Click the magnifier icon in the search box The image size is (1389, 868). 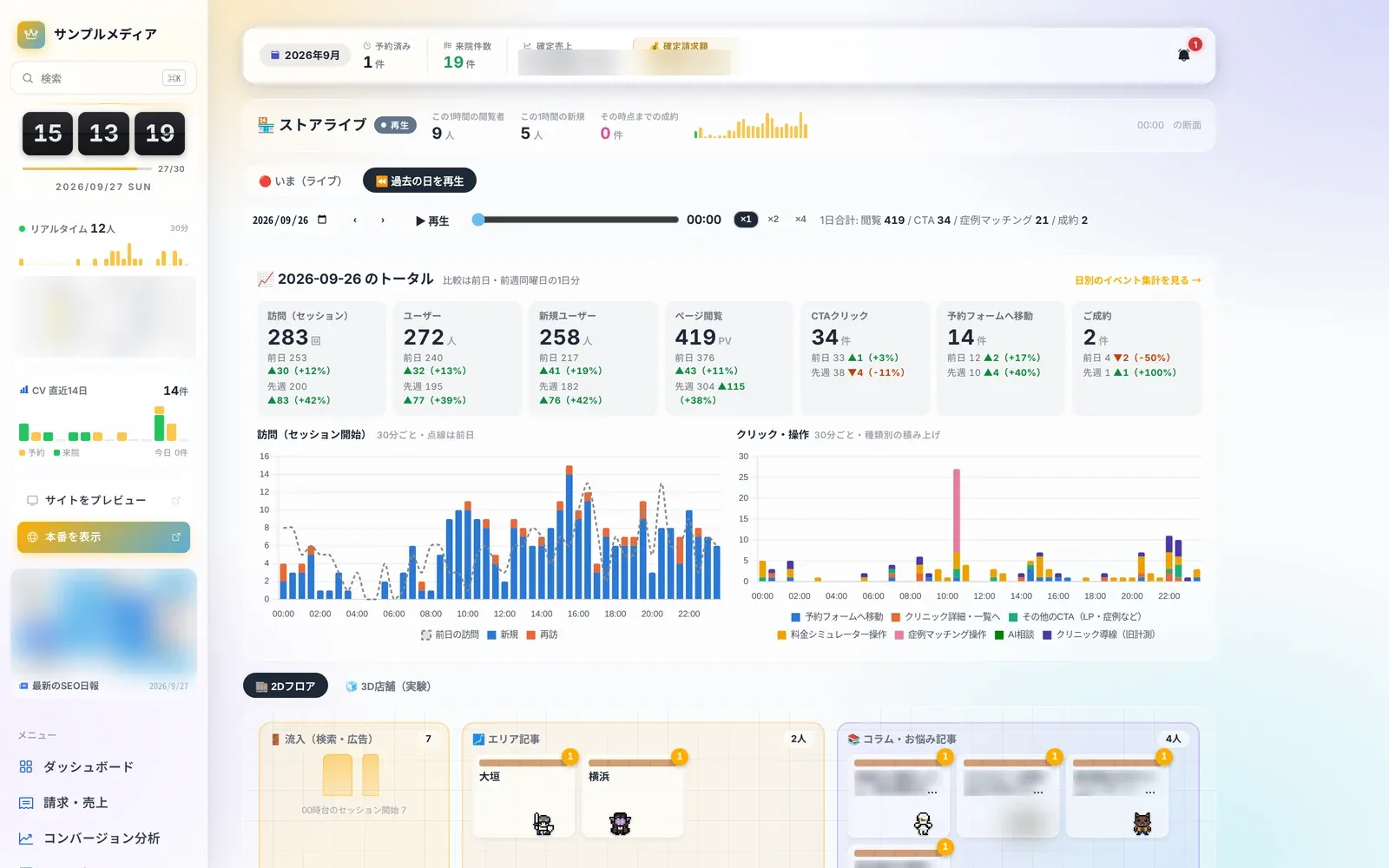click(28, 78)
